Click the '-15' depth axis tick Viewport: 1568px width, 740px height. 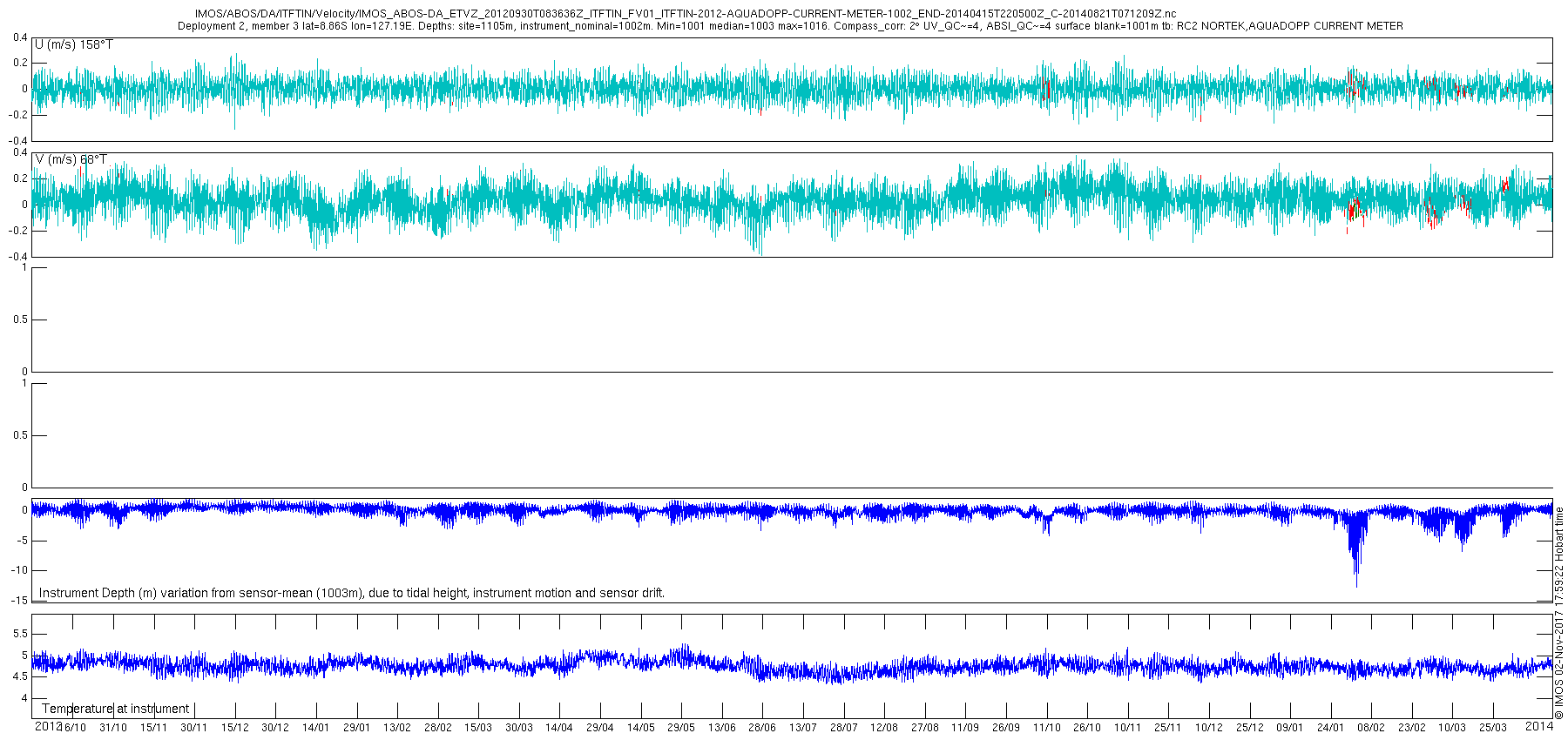coord(19,601)
